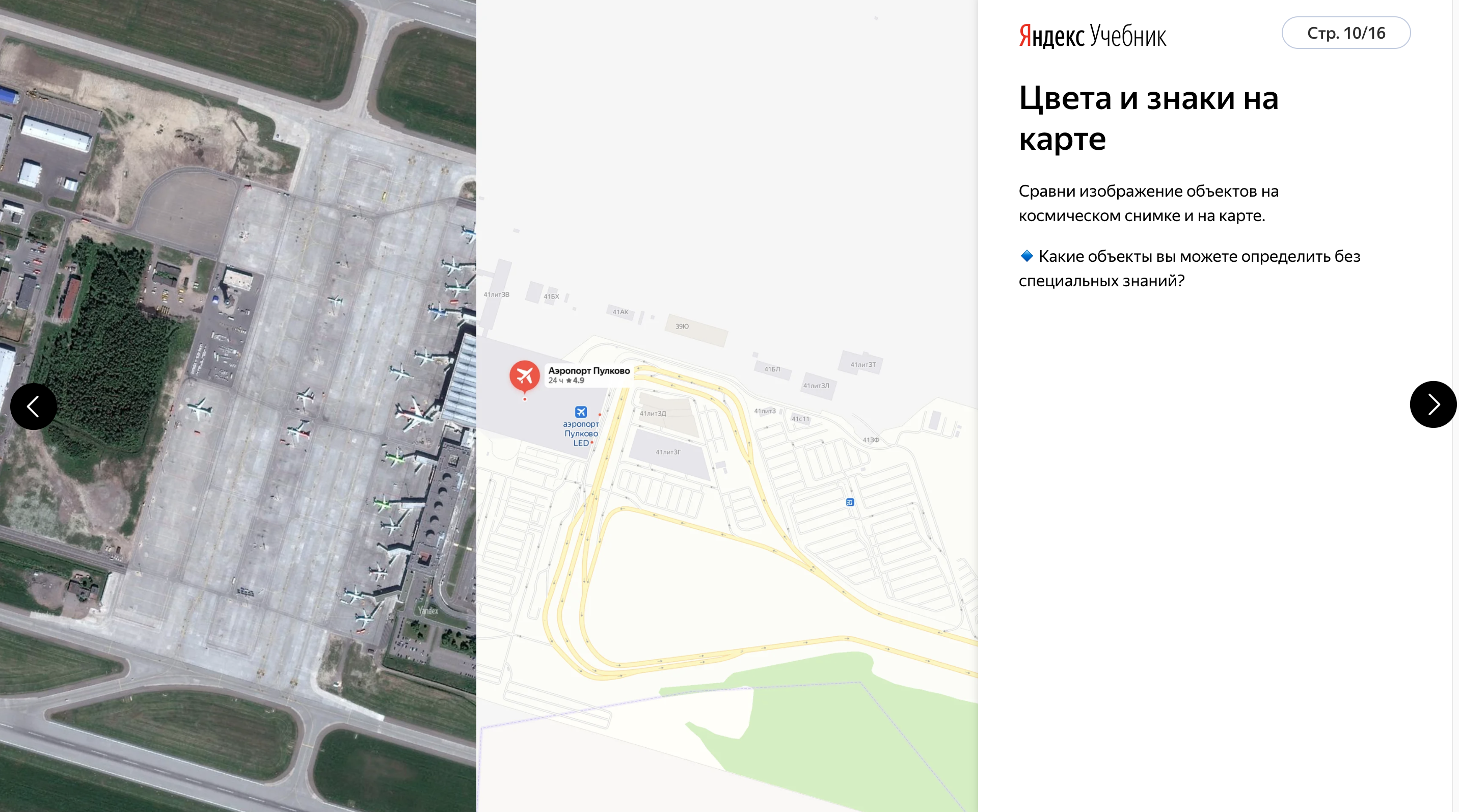Click the building labeled 41литЗД
This screenshot has width=1459, height=812.
coord(668,413)
